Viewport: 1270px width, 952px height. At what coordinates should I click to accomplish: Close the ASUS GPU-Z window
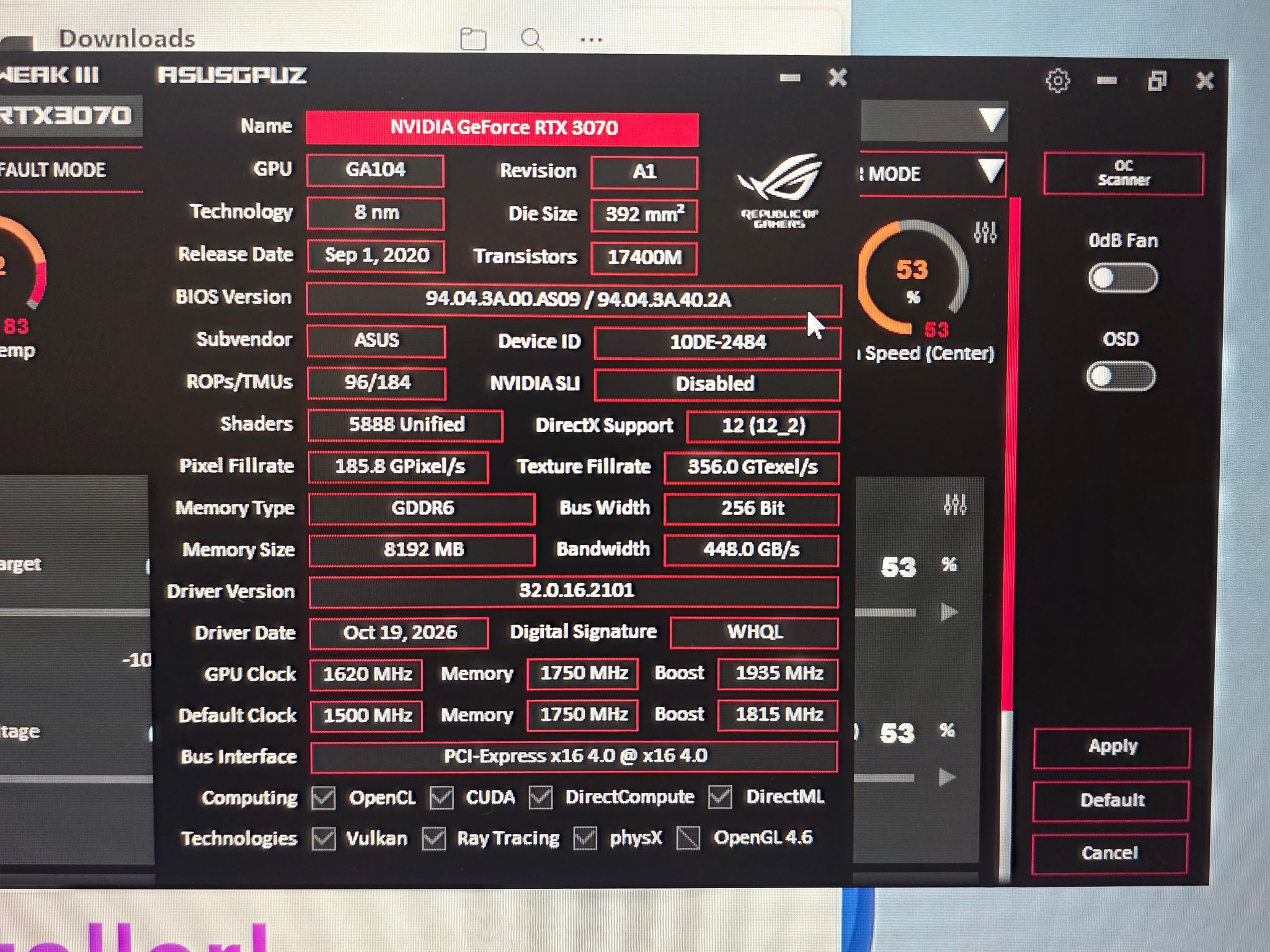pyautogui.click(x=838, y=77)
